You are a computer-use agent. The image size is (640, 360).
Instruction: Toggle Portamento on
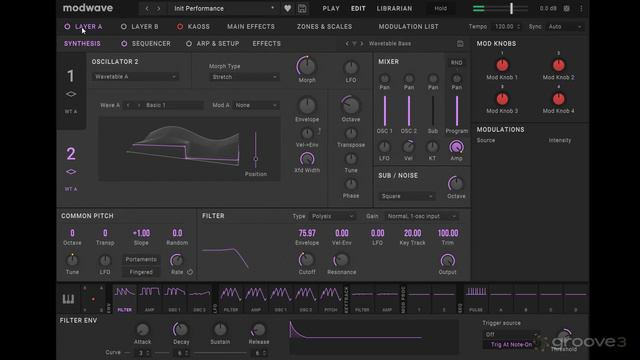(141, 259)
